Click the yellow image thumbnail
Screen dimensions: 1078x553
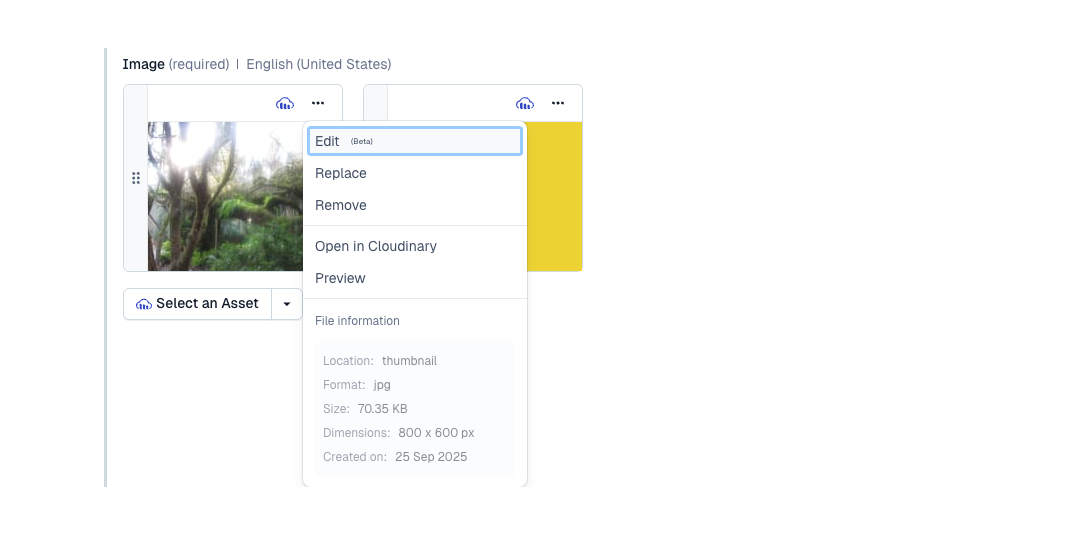pyautogui.click(x=554, y=196)
